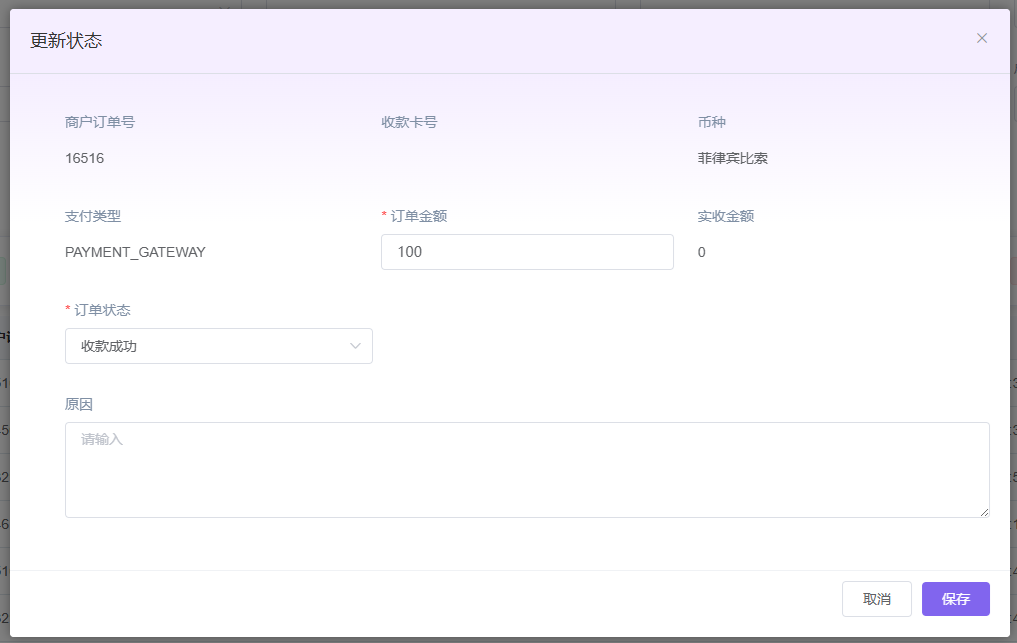
Task: Click the payment type PAYMENT_GATEWAY text
Action: (134, 252)
